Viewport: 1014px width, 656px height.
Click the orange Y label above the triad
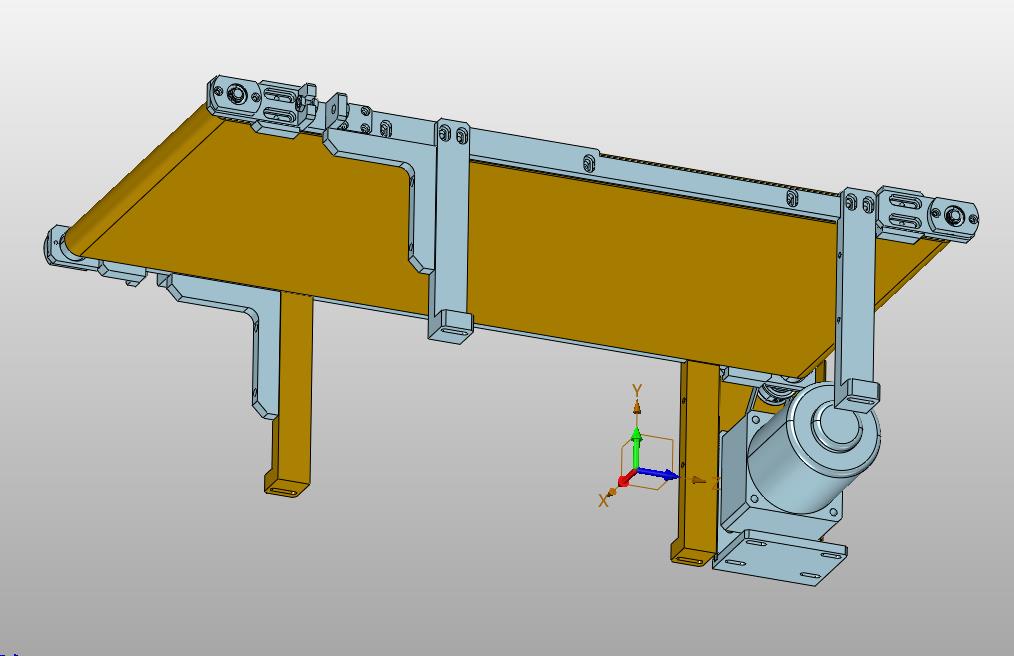coord(637,390)
